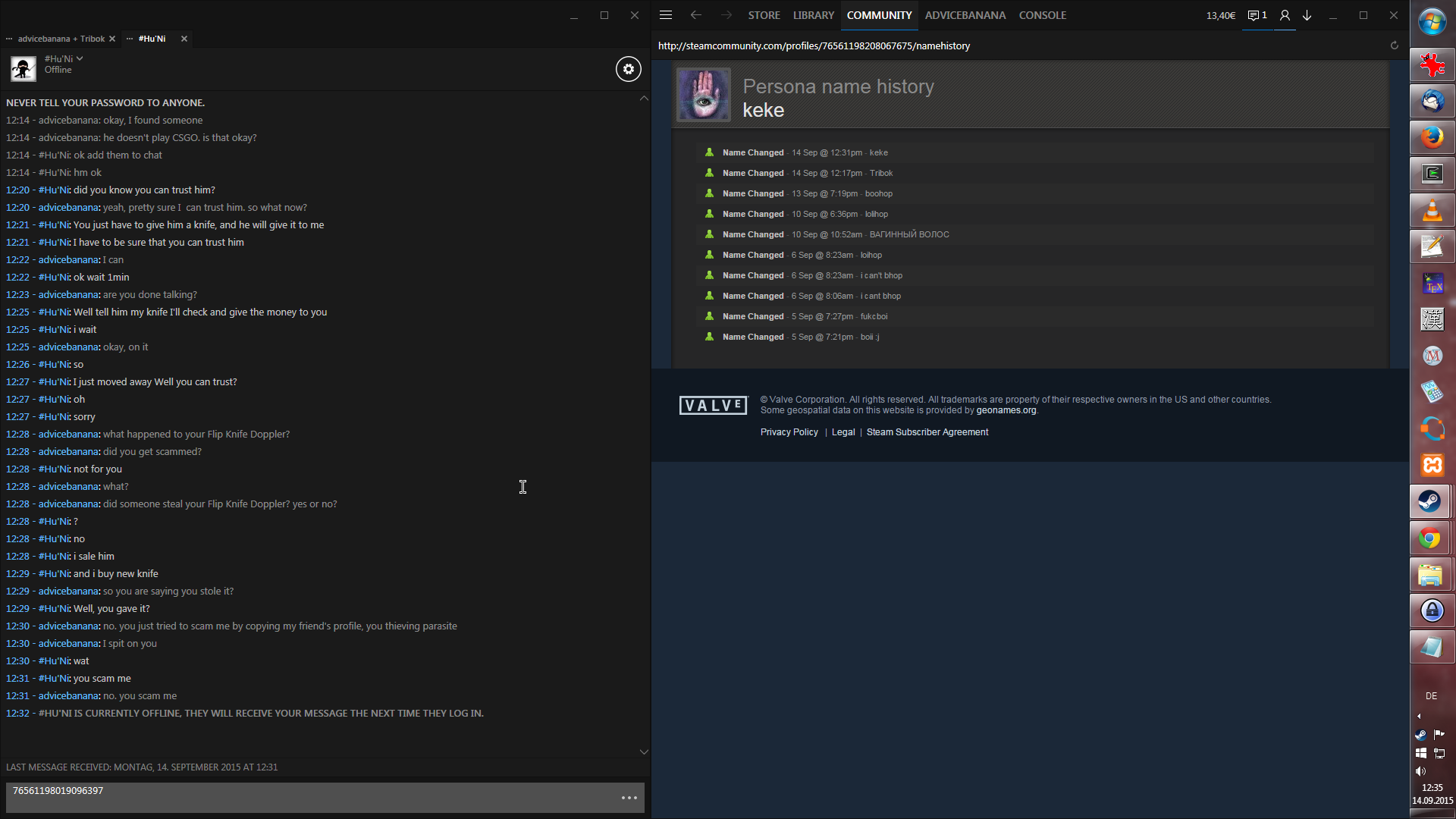Open the Privacy Policy link
Screen dimensions: 1456x819
click(x=789, y=432)
